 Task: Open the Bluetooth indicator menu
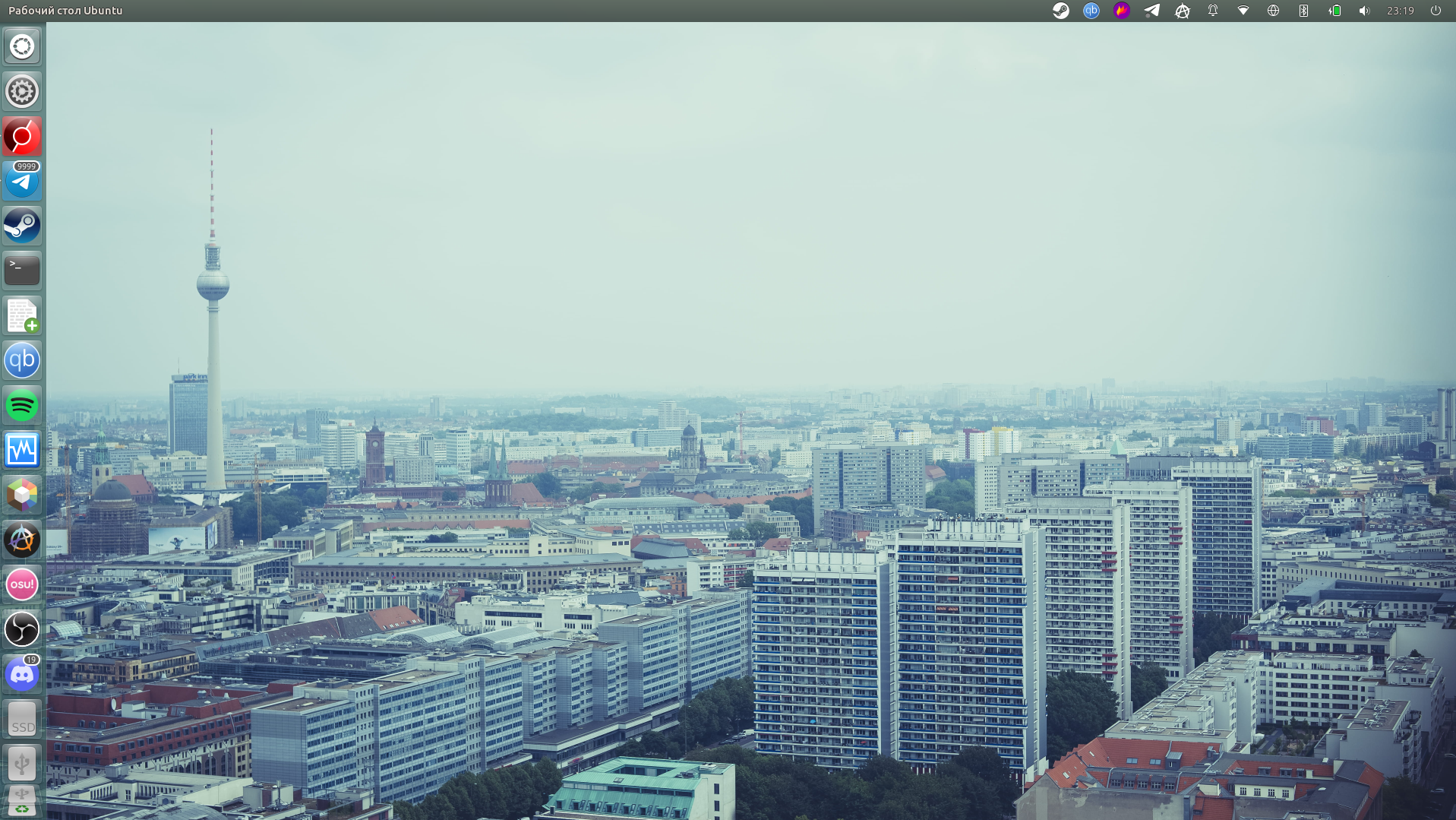point(1304,11)
